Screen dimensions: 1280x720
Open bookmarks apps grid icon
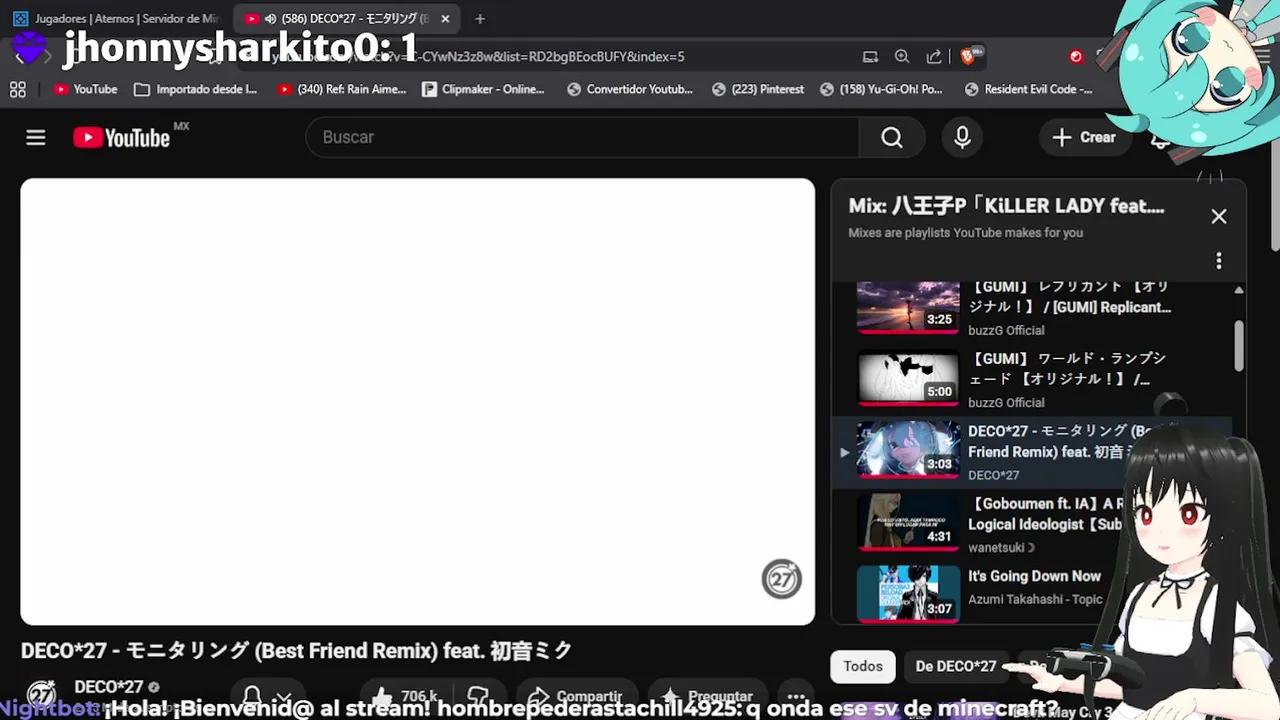click(18, 89)
